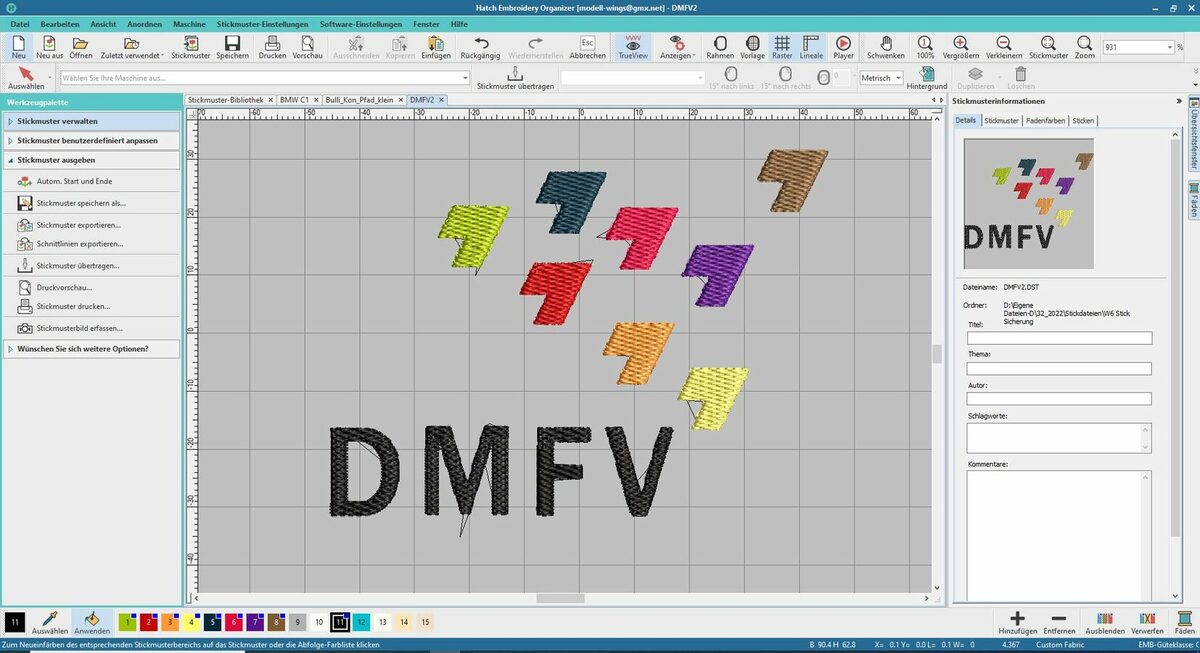Open the Vorschau print preview icon

(308, 47)
